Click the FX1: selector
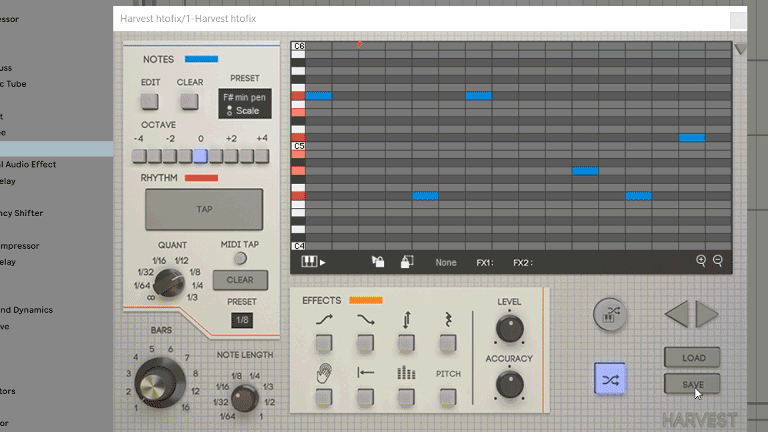This screenshot has height=432, width=768. [x=485, y=263]
